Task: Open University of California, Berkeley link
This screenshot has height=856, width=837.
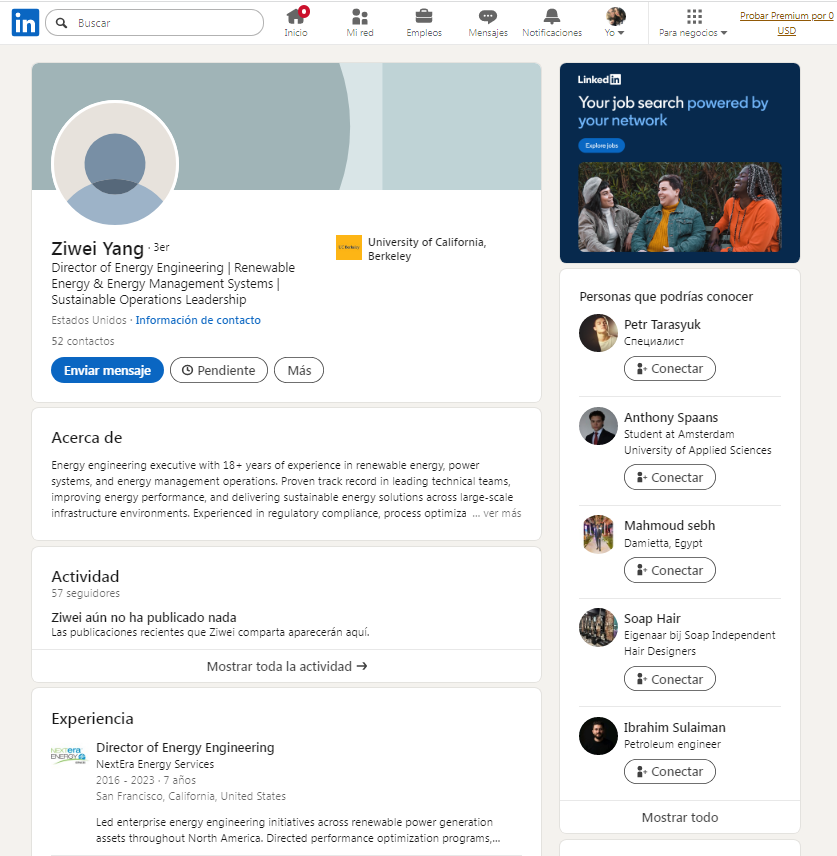Action: [x=427, y=249]
